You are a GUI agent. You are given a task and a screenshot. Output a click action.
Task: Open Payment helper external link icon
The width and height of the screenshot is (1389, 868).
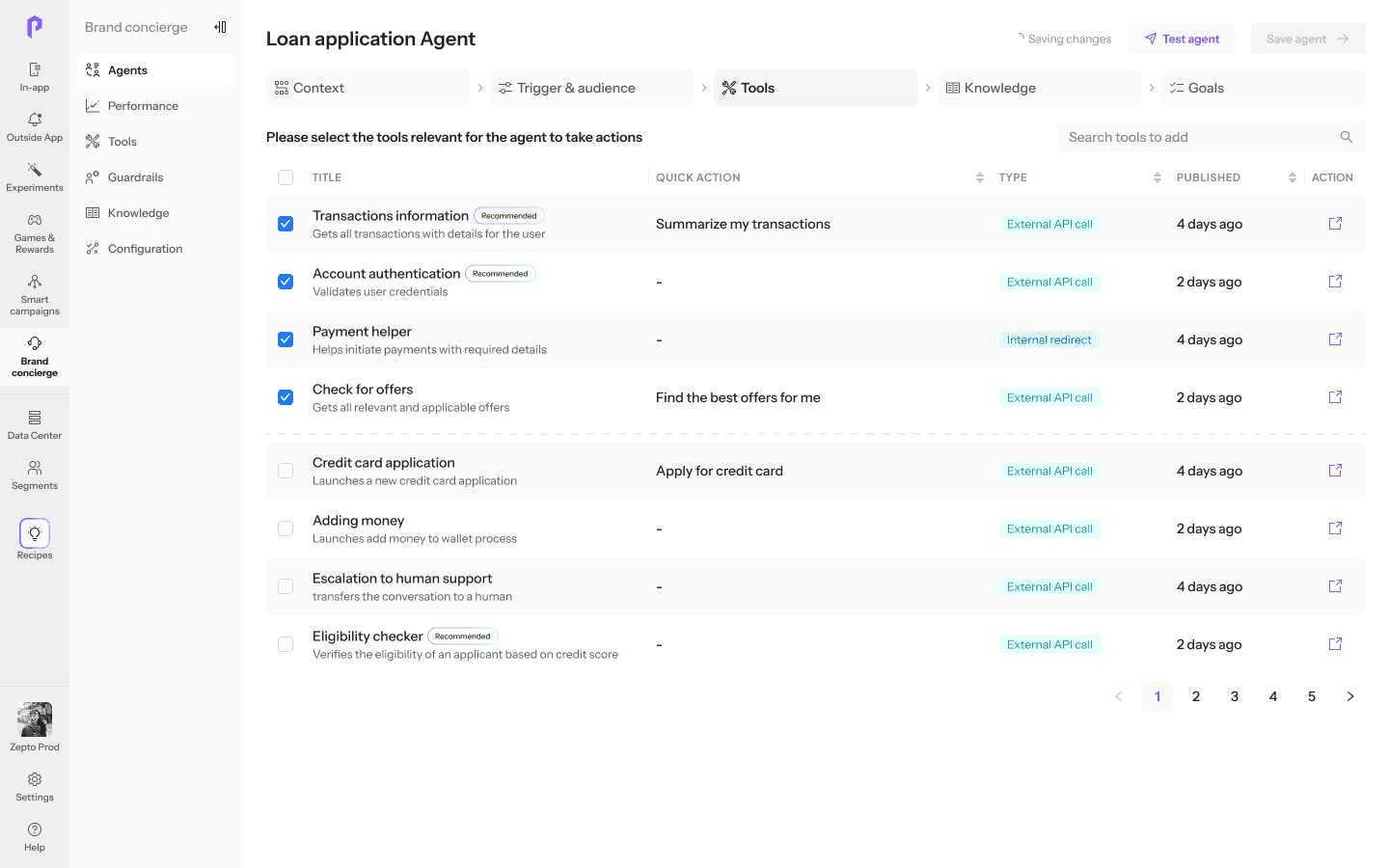tap(1336, 339)
